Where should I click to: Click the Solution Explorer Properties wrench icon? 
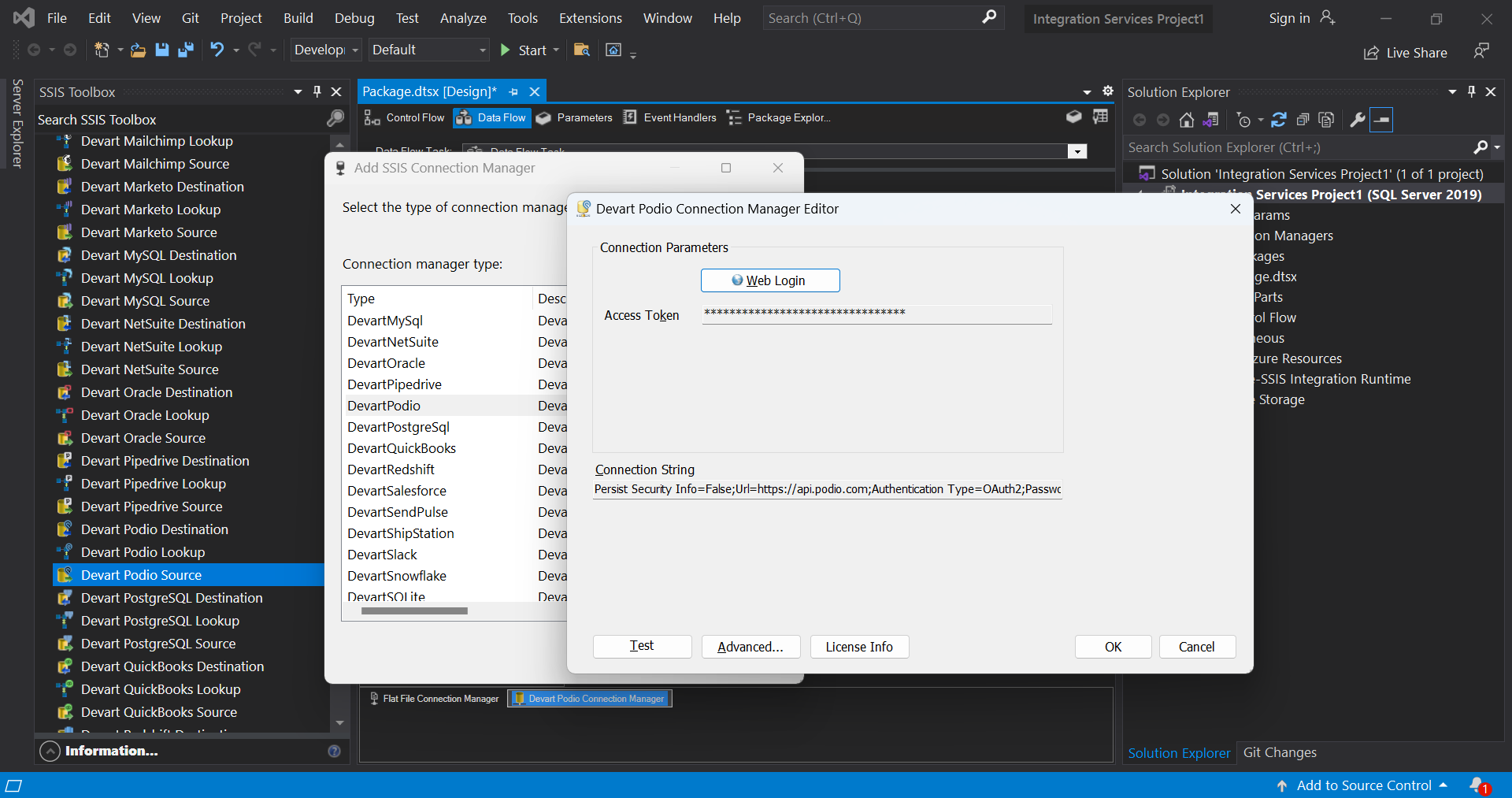tap(1357, 120)
